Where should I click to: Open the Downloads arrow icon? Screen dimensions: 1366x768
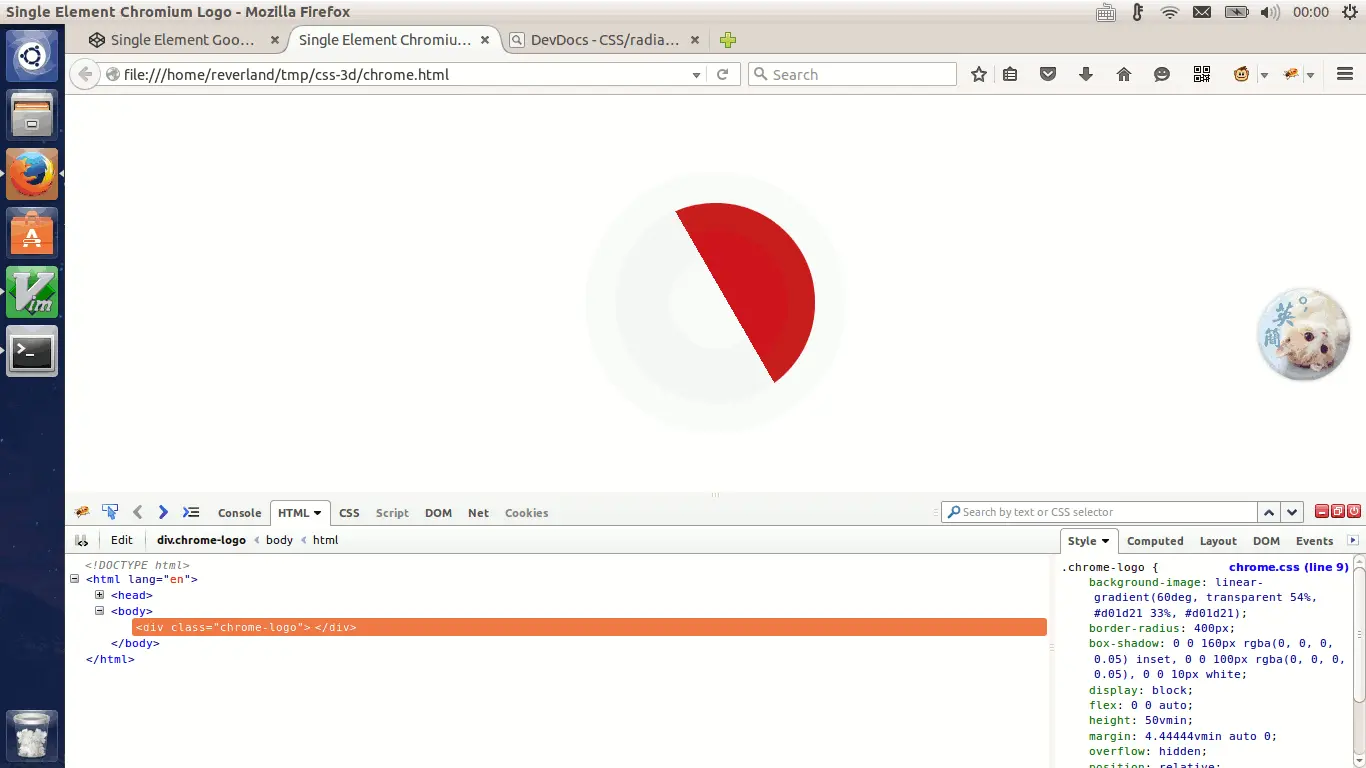1086,74
